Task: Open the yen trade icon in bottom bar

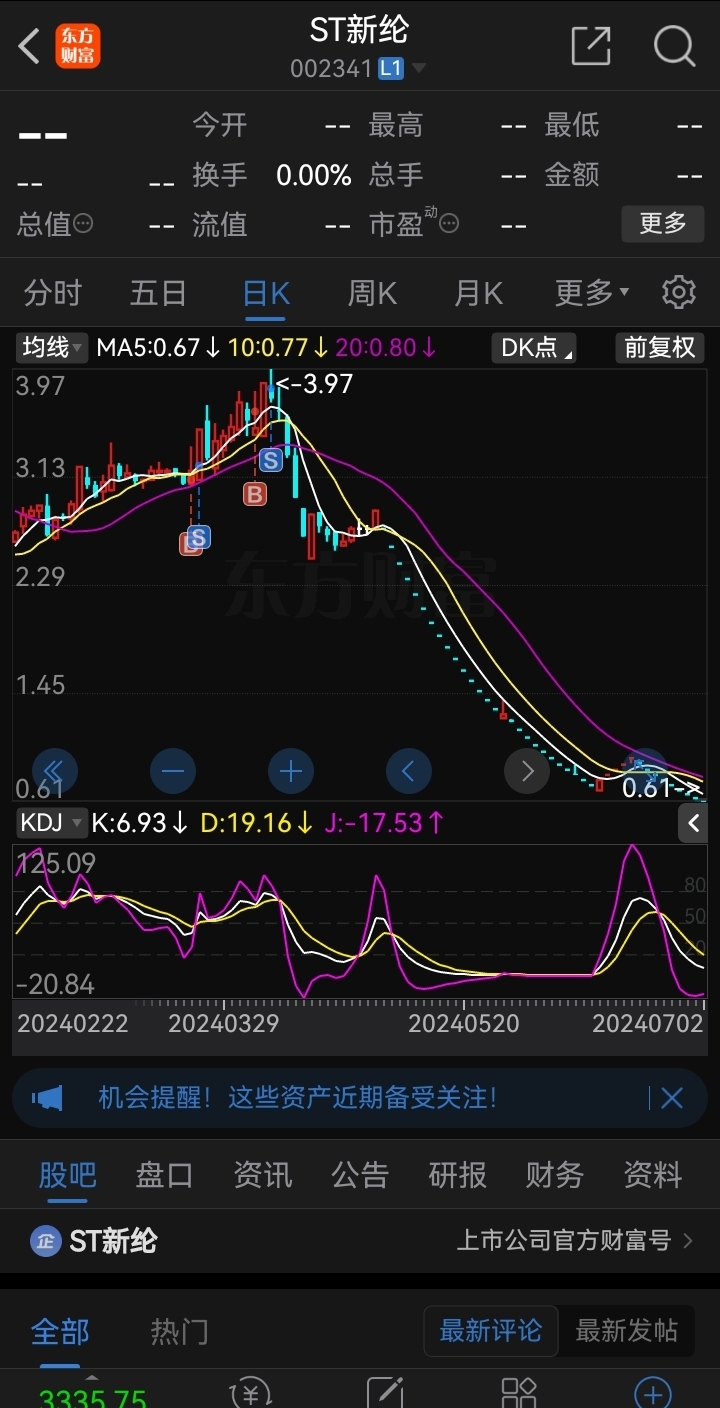Action: point(250,1392)
